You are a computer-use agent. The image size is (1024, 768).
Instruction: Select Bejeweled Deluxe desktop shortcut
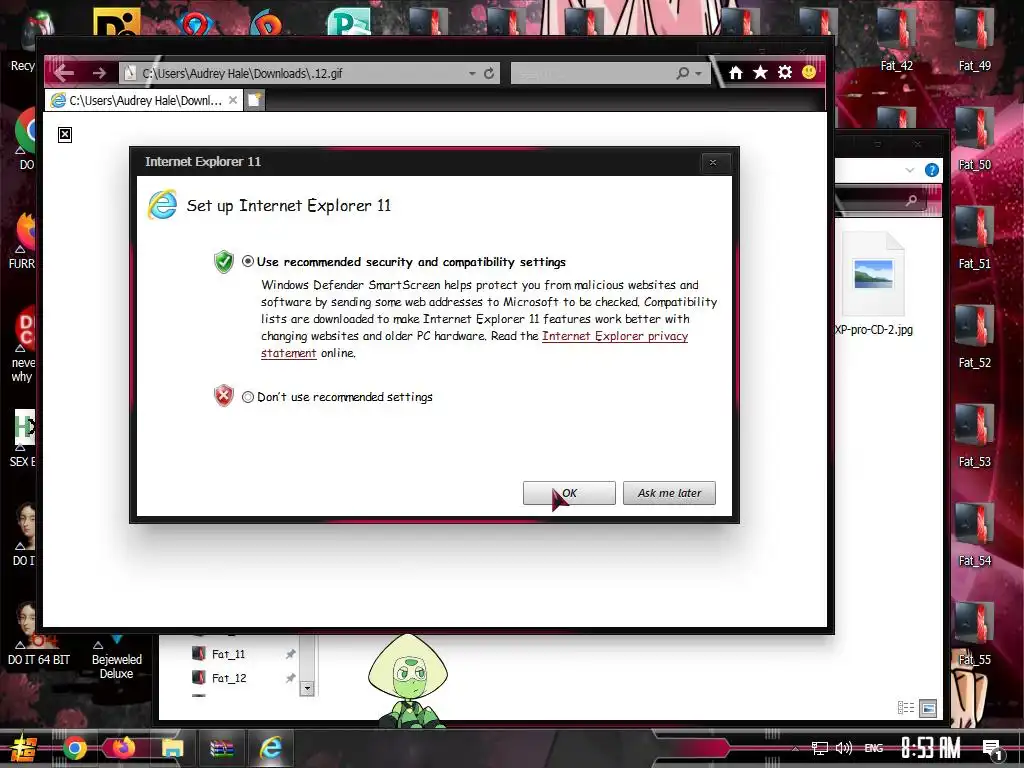click(x=116, y=658)
